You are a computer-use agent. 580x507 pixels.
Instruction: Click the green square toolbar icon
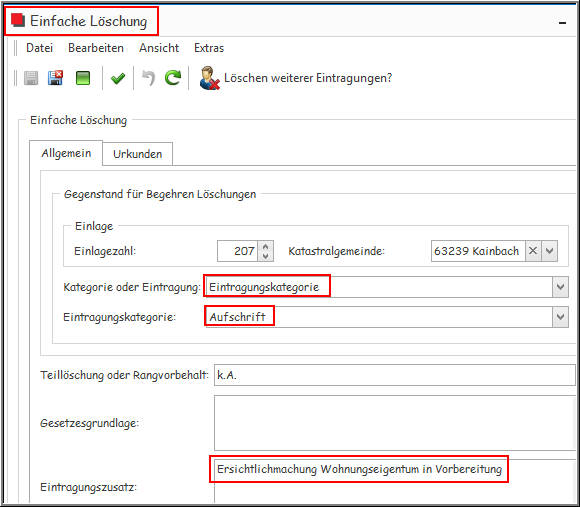coord(83,78)
